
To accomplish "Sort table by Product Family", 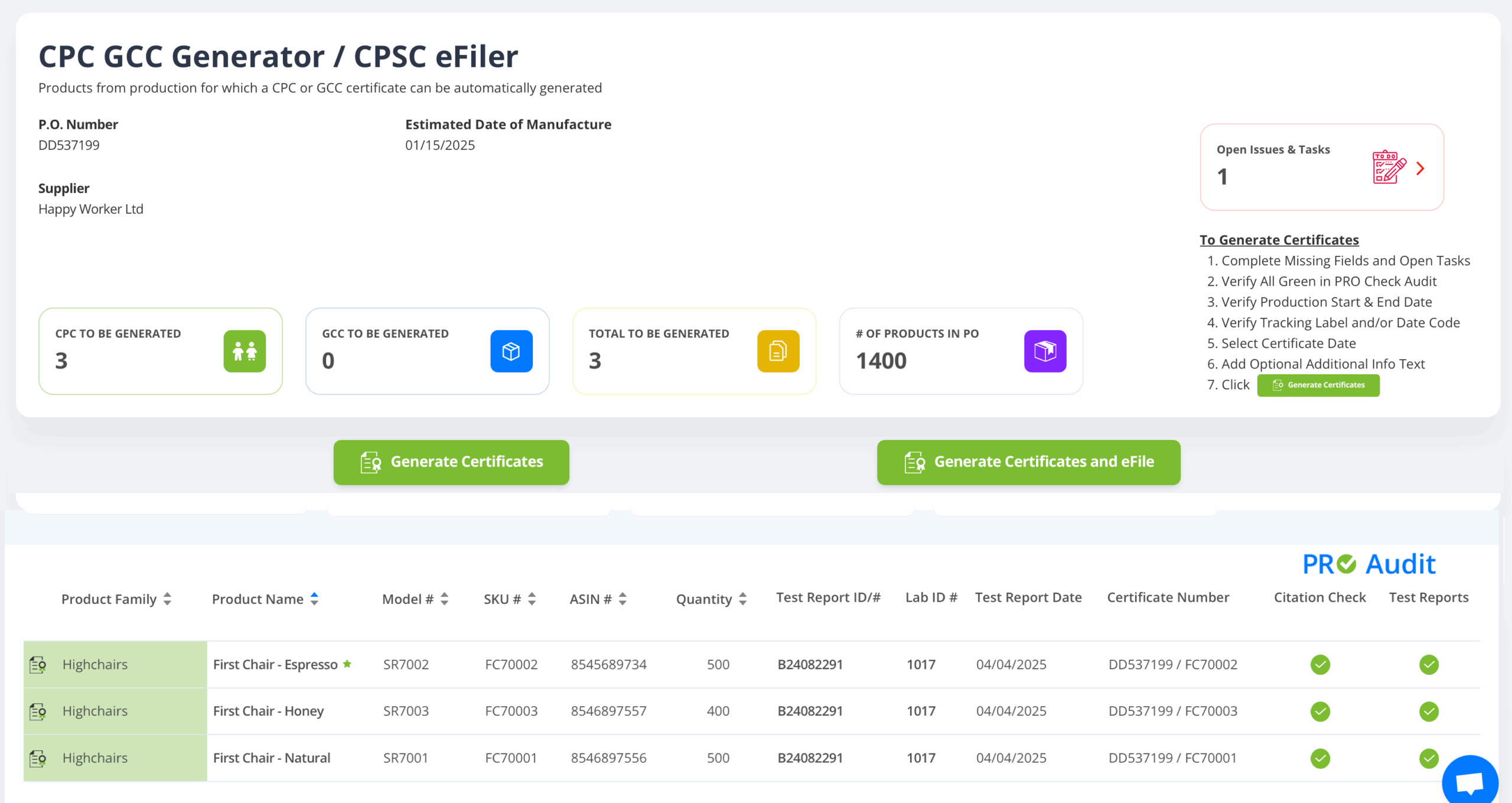I will pyautogui.click(x=168, y=599).
